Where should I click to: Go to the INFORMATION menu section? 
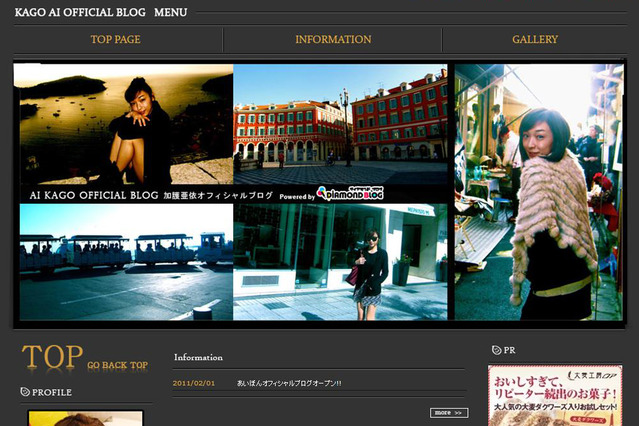tap(333, 40)
